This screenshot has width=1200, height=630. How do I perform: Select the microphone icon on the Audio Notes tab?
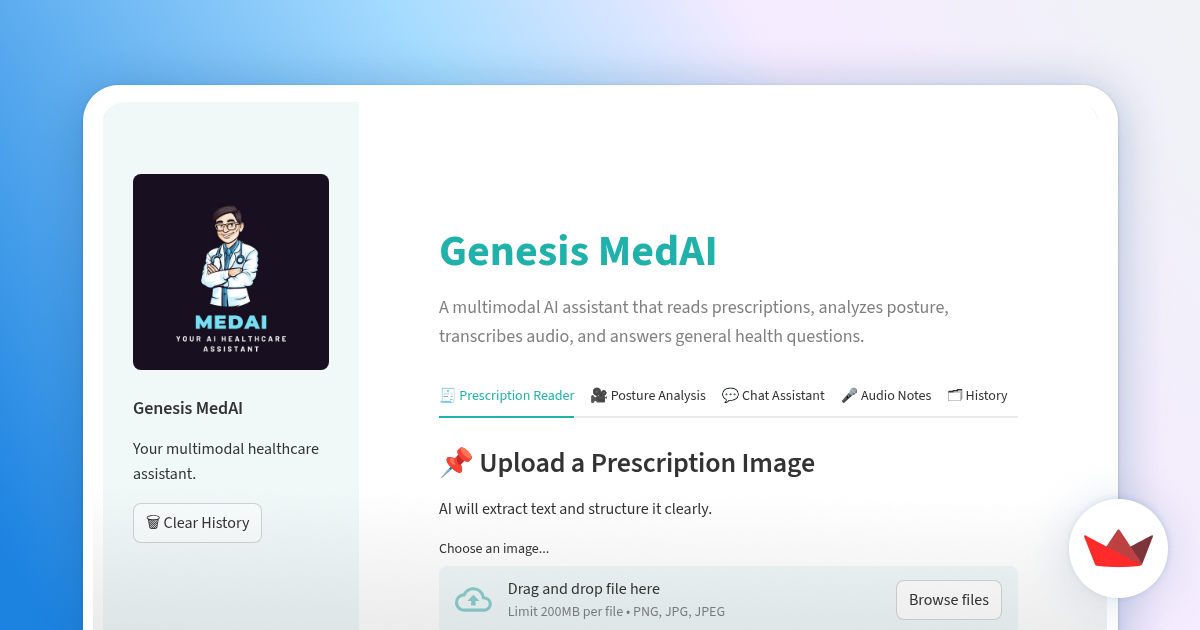point(848,395)
